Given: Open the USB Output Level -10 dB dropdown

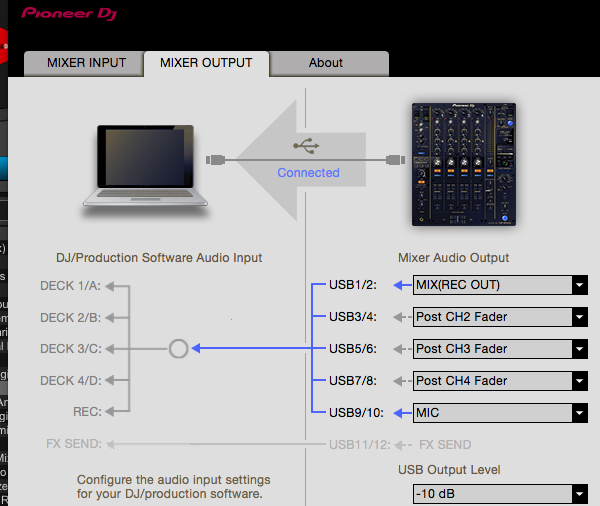Looking at the screenshot, I should pyautogui.click(x=500, y=494).
